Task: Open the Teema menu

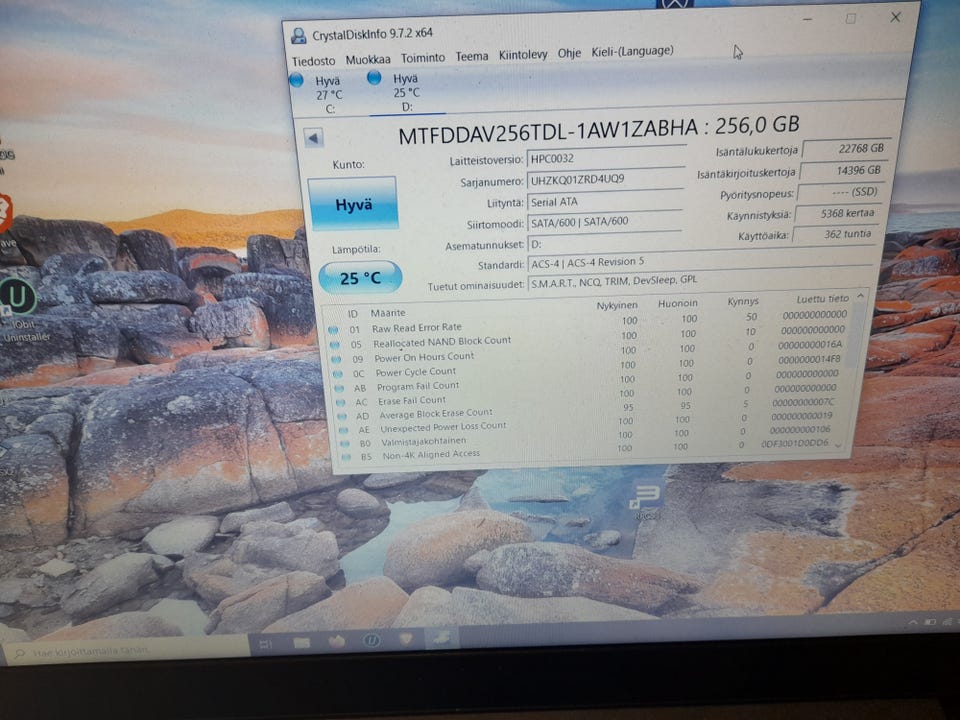Action: [472, 56]
